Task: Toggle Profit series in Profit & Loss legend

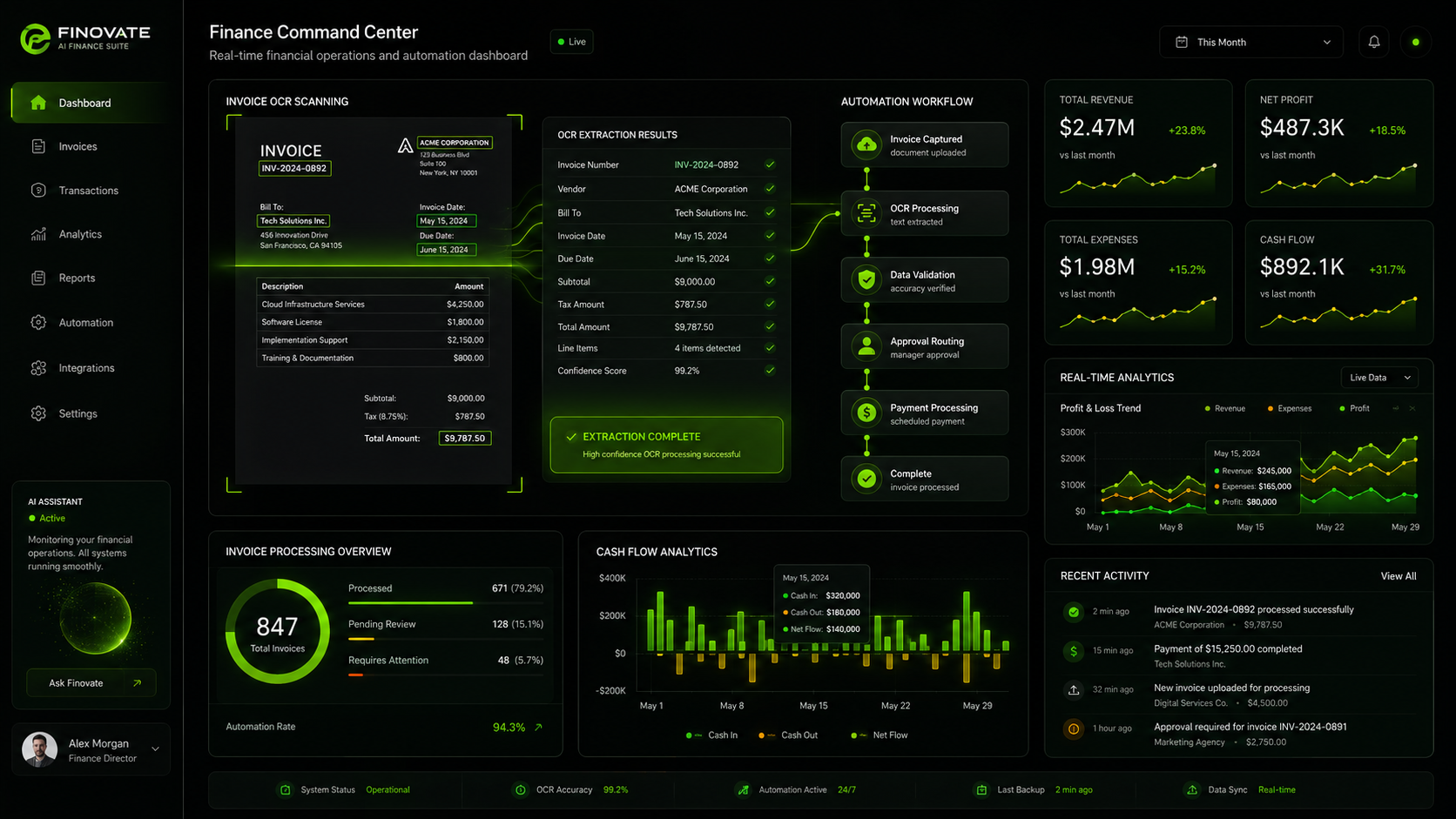Action: (1354, 408)
